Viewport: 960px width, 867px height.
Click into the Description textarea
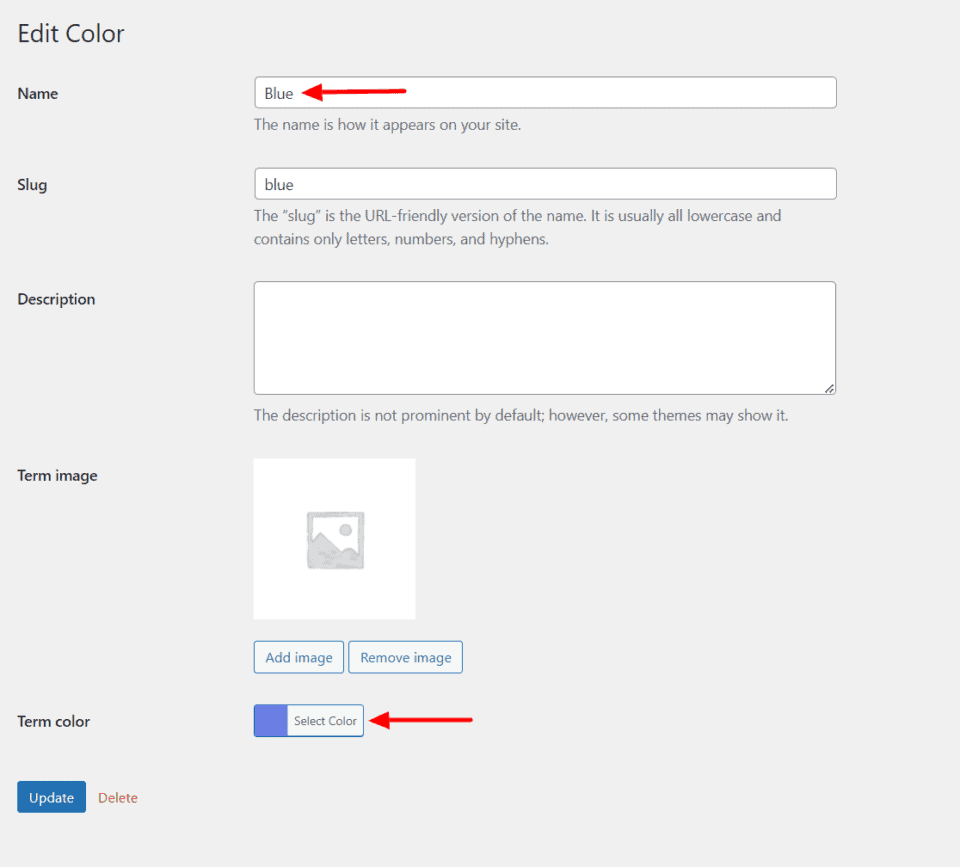tap(545, 337)
